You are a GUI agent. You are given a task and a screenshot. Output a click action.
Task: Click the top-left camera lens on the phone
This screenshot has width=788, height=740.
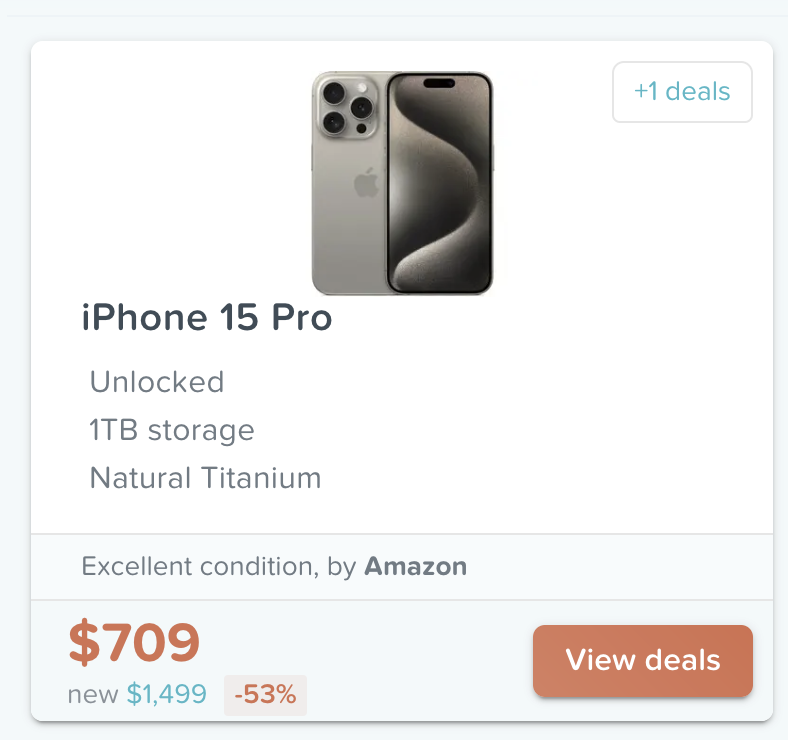click(333, 94)
